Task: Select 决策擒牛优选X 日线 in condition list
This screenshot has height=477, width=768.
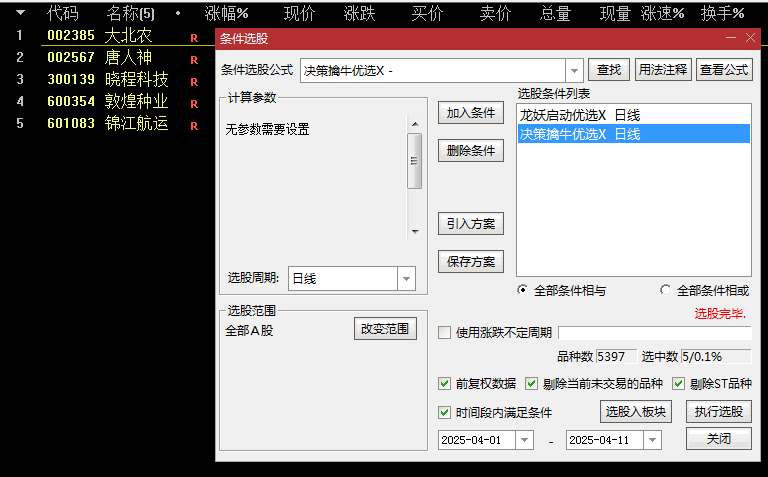Action: [633, 134]
